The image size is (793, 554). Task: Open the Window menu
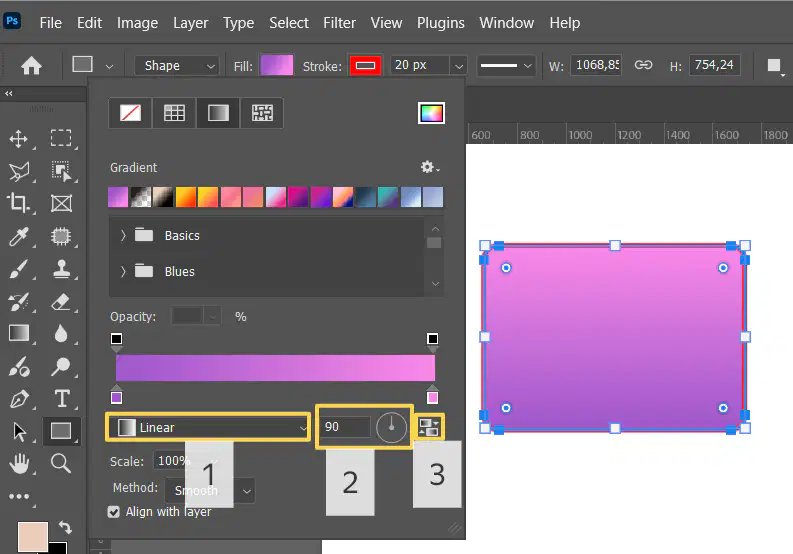(x=507, y=23)
